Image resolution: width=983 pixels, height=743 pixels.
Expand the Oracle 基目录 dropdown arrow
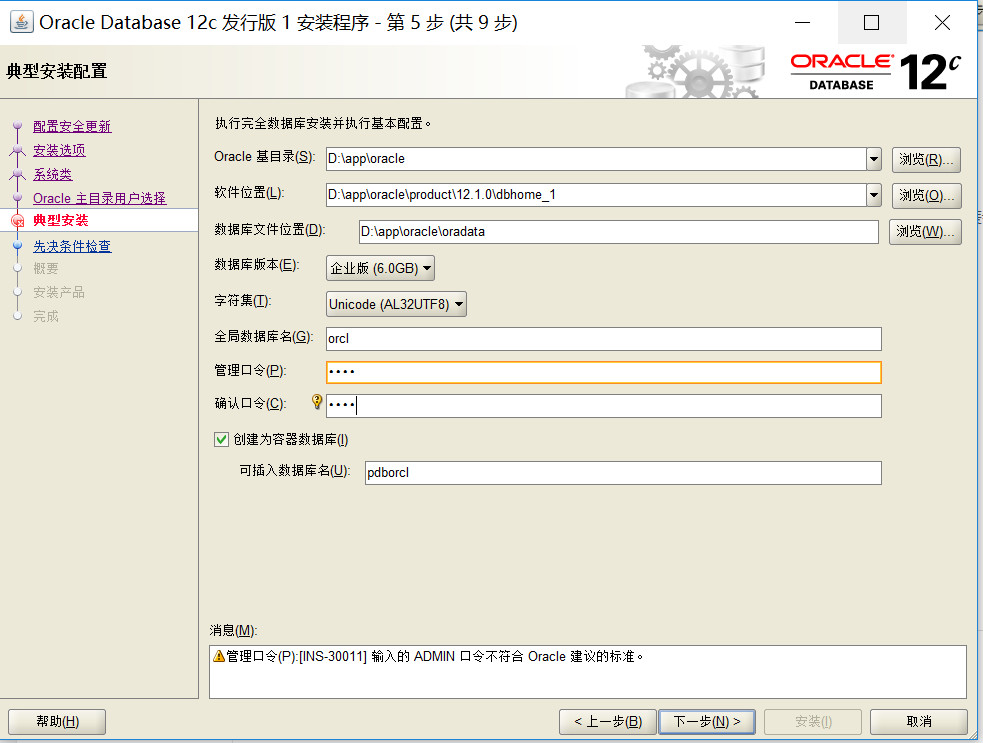pos(874,159)
